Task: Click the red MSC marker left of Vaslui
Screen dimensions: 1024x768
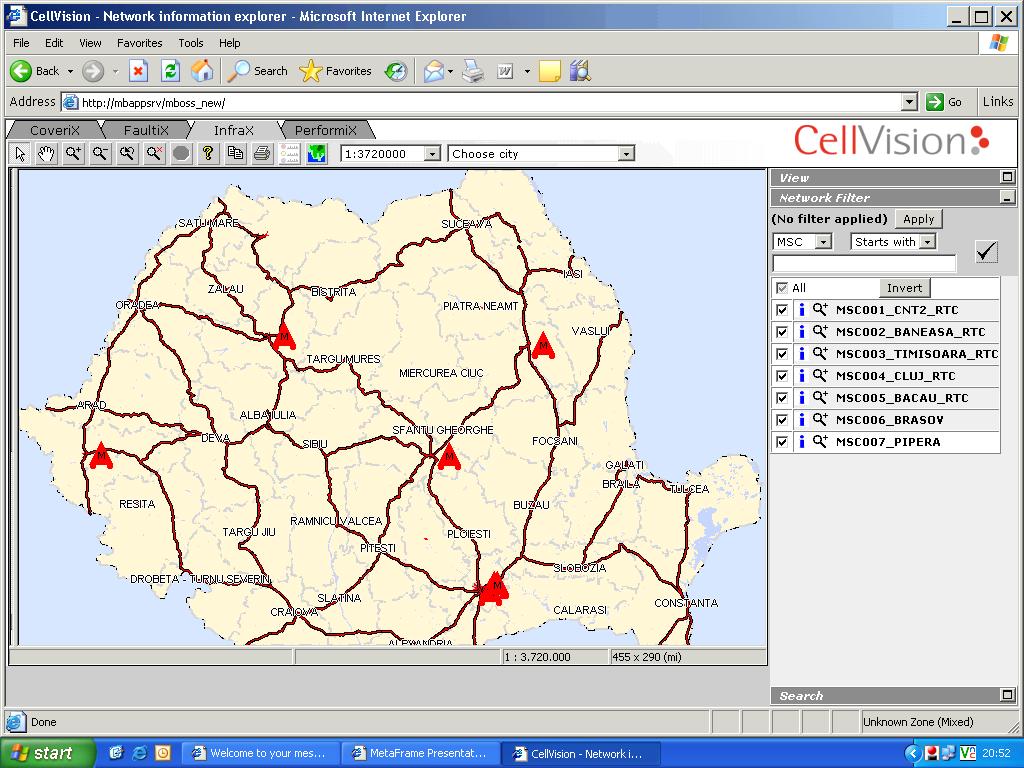Action: 543,346
